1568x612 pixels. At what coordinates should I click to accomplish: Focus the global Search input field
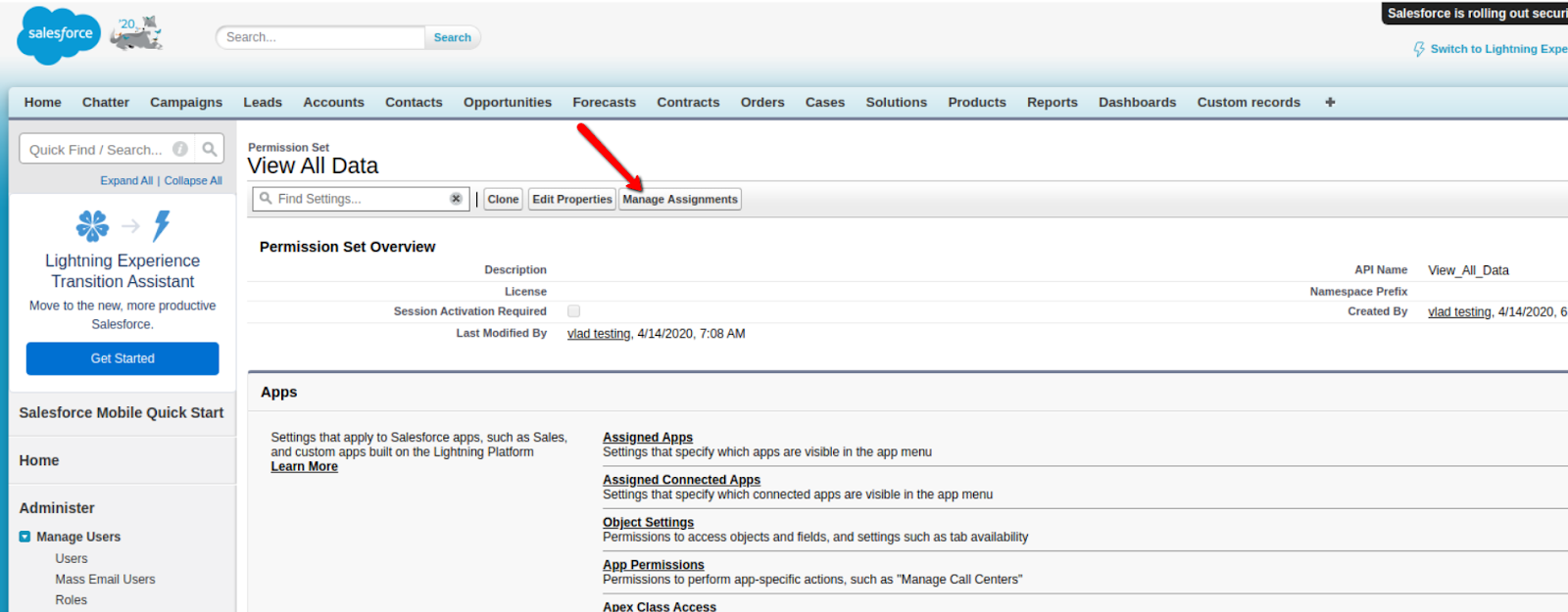point(320,37)
